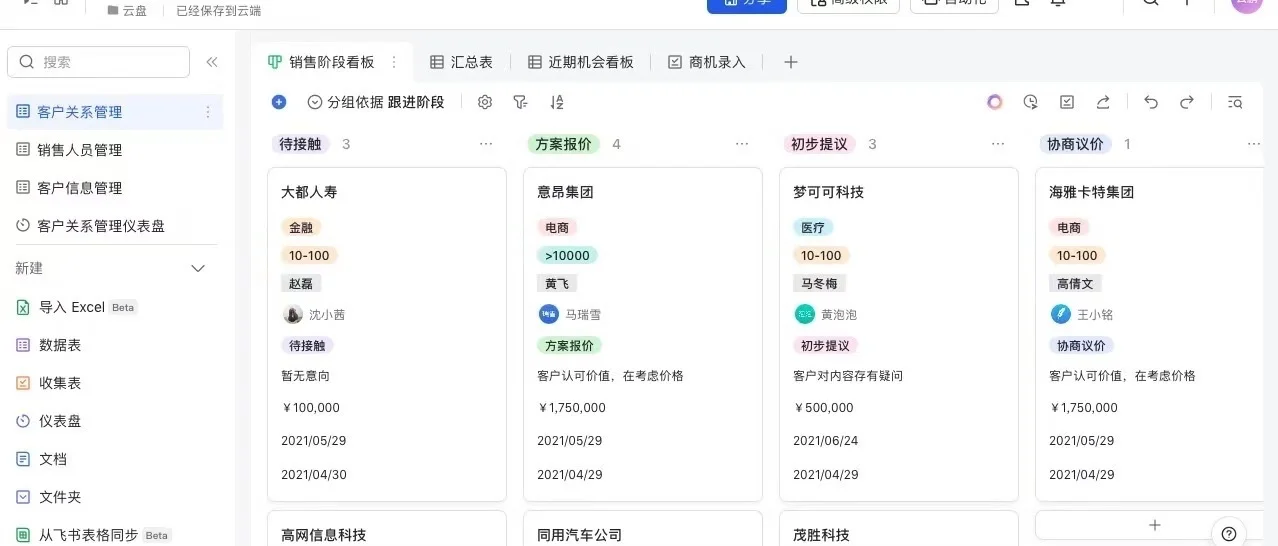The width and height of the screenshot is (1278, 546).
Task: Switch to 汇总表 tab
Action: pos(462,62)
